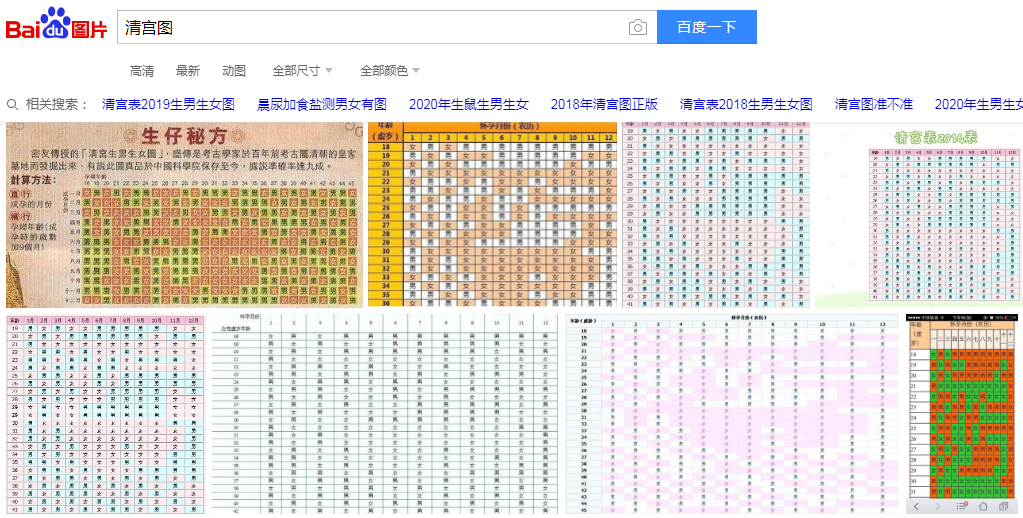
Task: Open related search 2020年生鼠生男生女
Action: (x=468, y=104)
